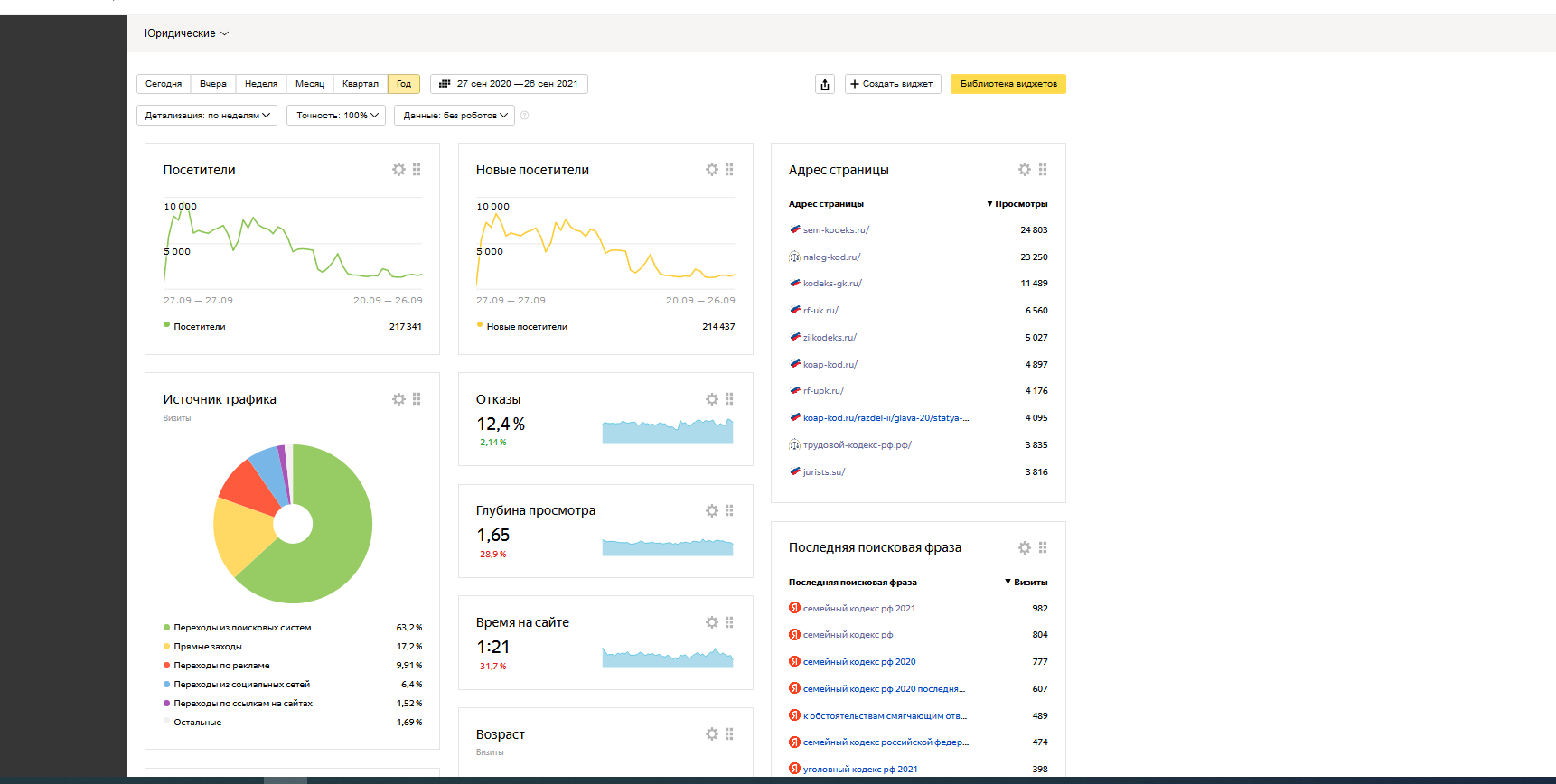
Task: Open the Библиотека виджетов button
Action: pyautogui.click(x=1008, y=84)
